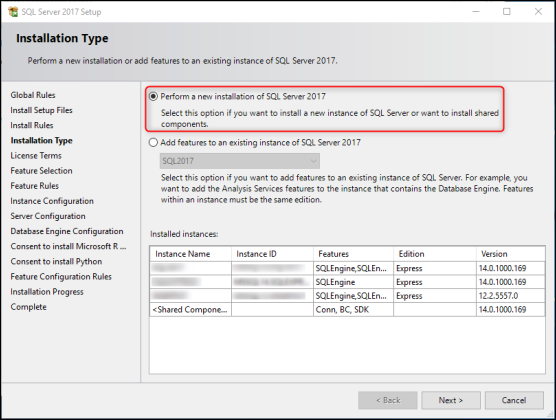
Task: Open the SQL2017 instance dropdown
Action: click(240, 161)
